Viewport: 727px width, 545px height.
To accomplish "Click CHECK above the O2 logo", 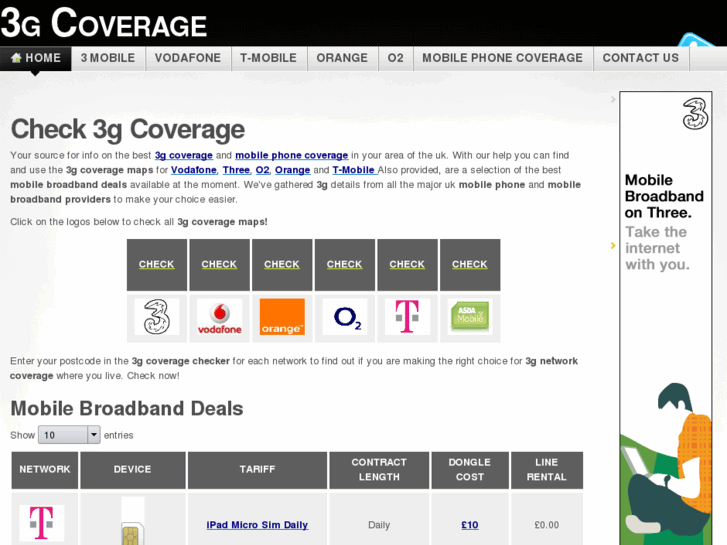I will [x=344, y=264].
